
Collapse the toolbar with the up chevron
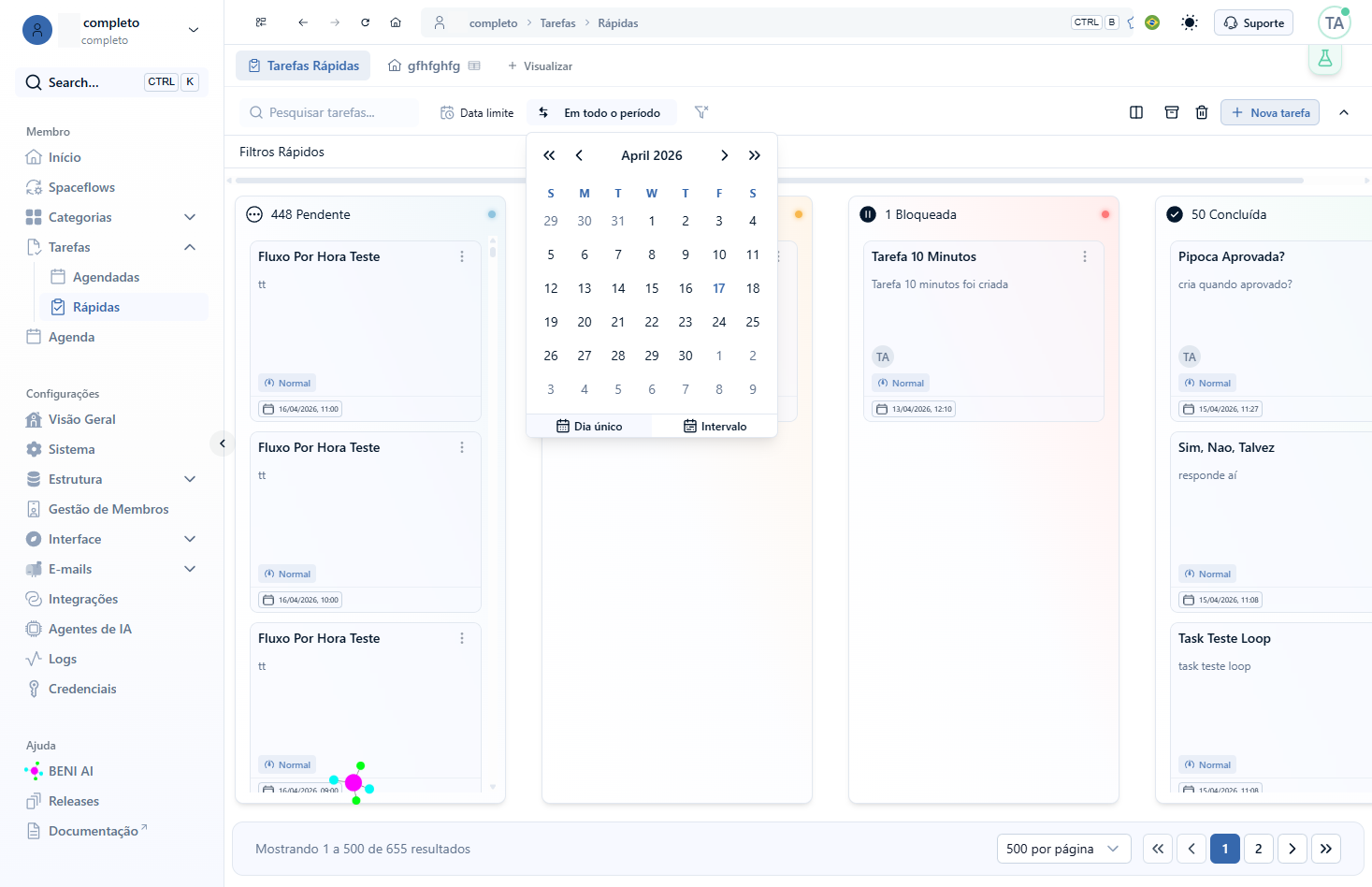pos(1344,112)
